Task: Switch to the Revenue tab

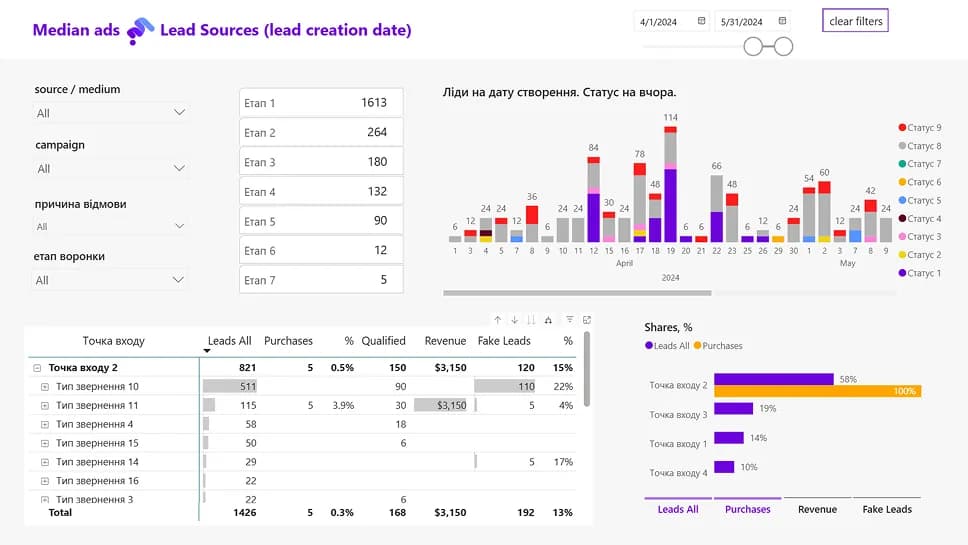Action: click(817, 509)
